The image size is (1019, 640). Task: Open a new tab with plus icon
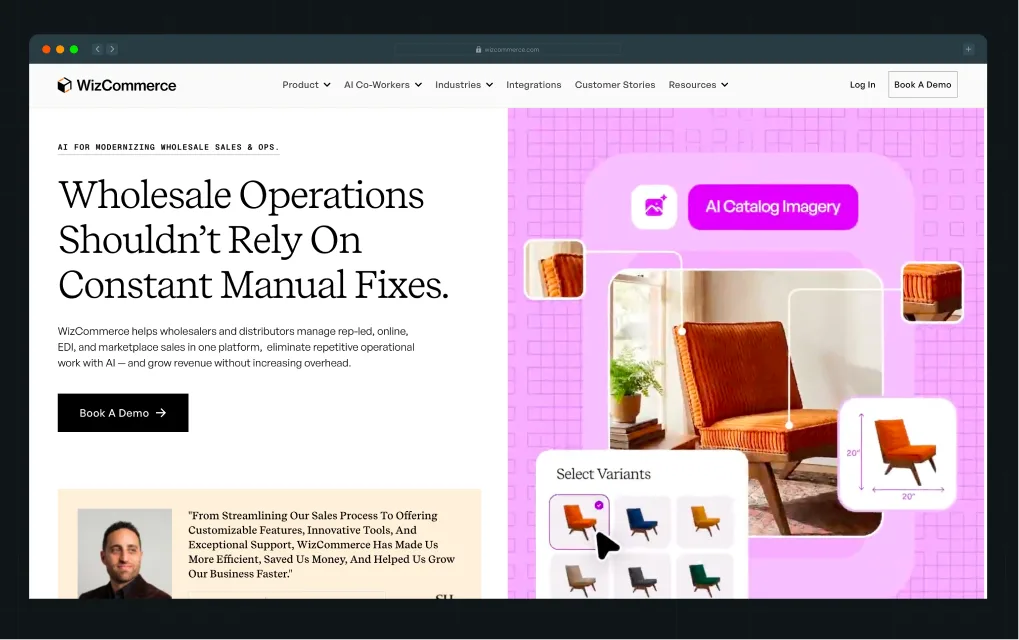click(x=968, y=49)
